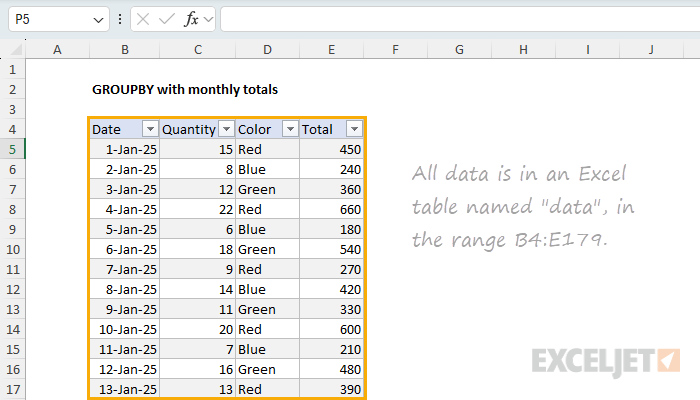Click quantity cell 15 in row 5
The height and width of the screenshot is (400, 700).
pos(198,150)
